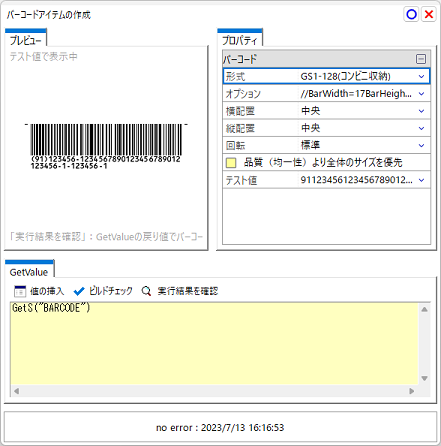Screen dimensions: 441x446
Task: Toggle 品質（均一性）より全体のサイズを優先 checkbox
Action: 231,163
